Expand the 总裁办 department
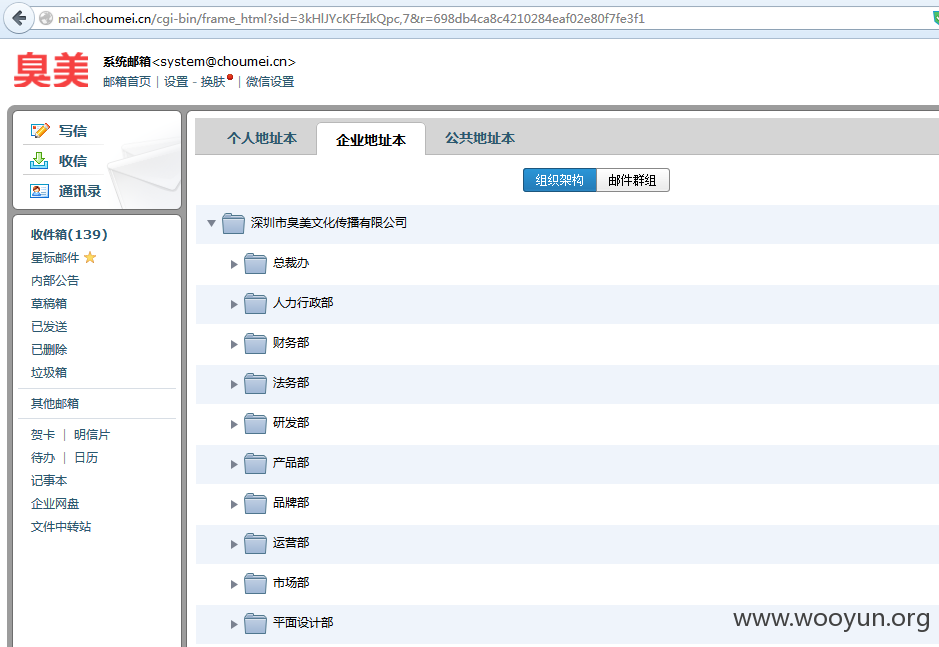Viewport: 939px width, 647px height. (x=234, y=264)
